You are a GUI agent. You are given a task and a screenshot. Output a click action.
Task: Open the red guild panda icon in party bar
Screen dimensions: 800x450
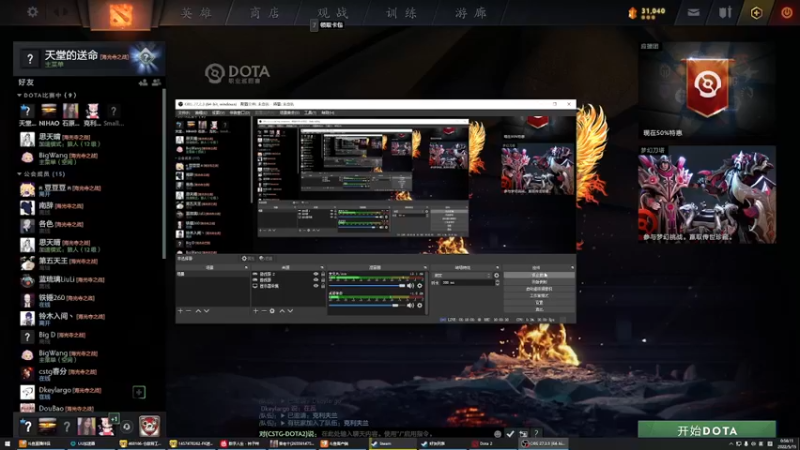pos(149,426)
